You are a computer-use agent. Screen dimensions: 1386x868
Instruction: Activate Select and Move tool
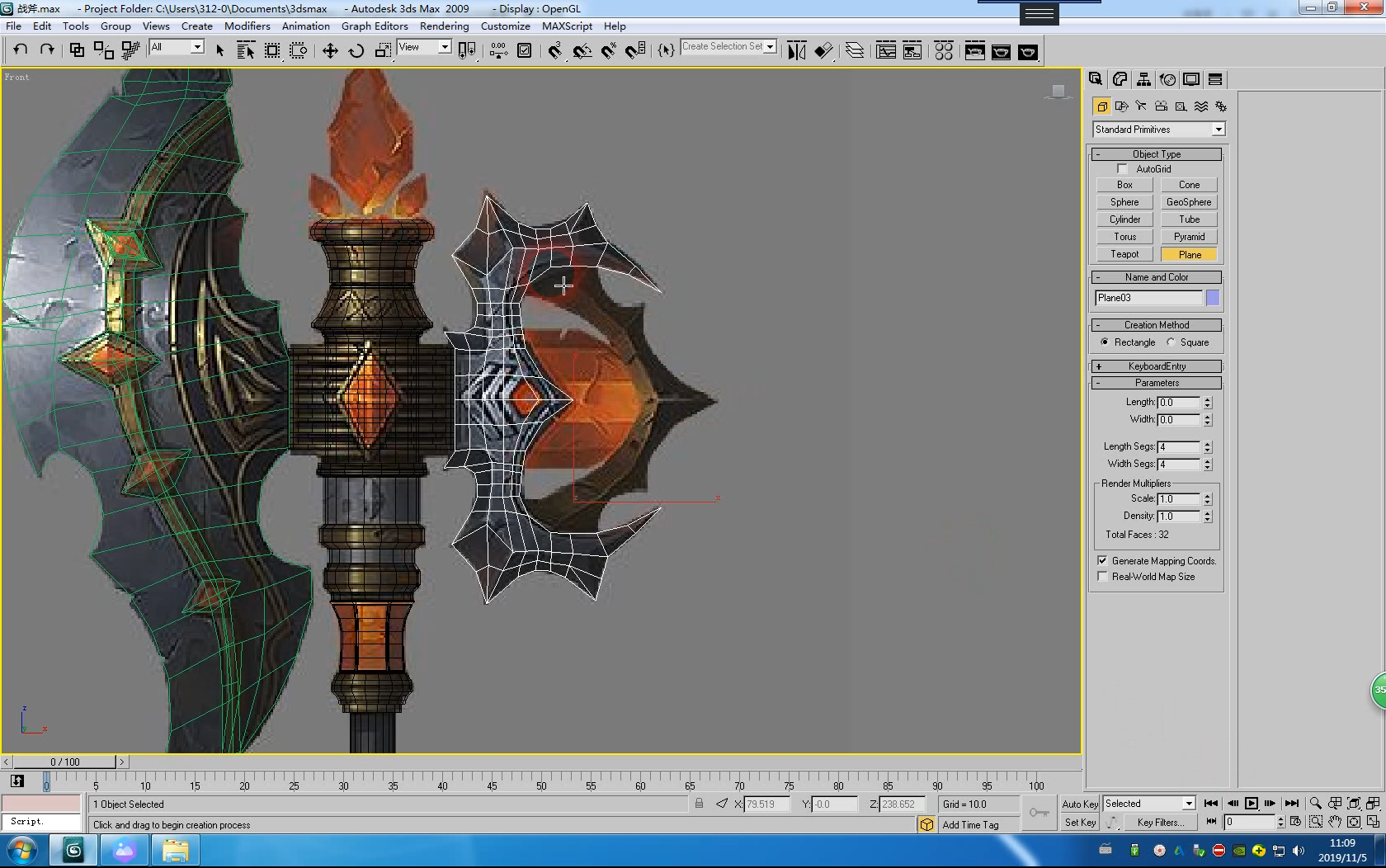(x=330, y=50)
